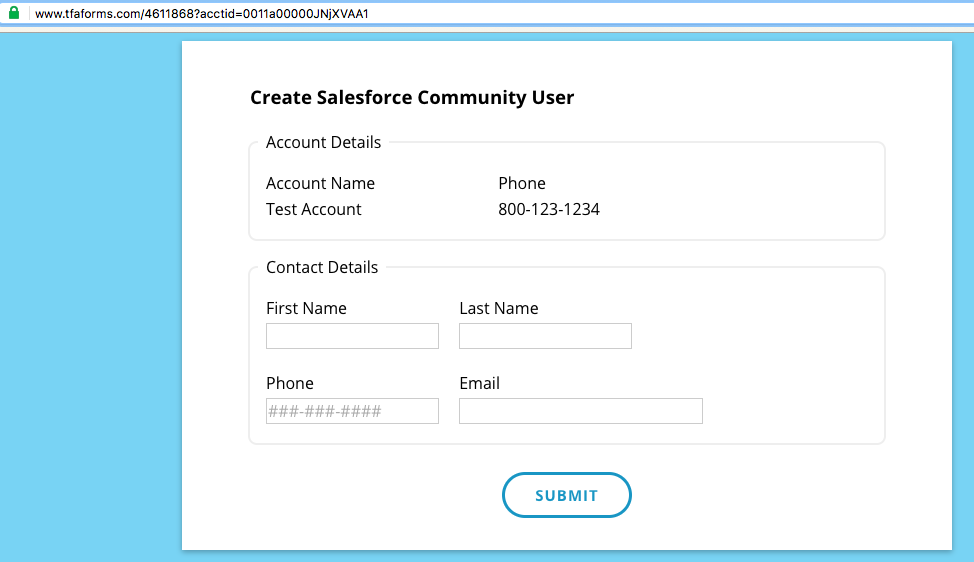This screenshot has width=974, height=562.
Task: Click the Phone label in Account Details
Action: tap(522, 183)
